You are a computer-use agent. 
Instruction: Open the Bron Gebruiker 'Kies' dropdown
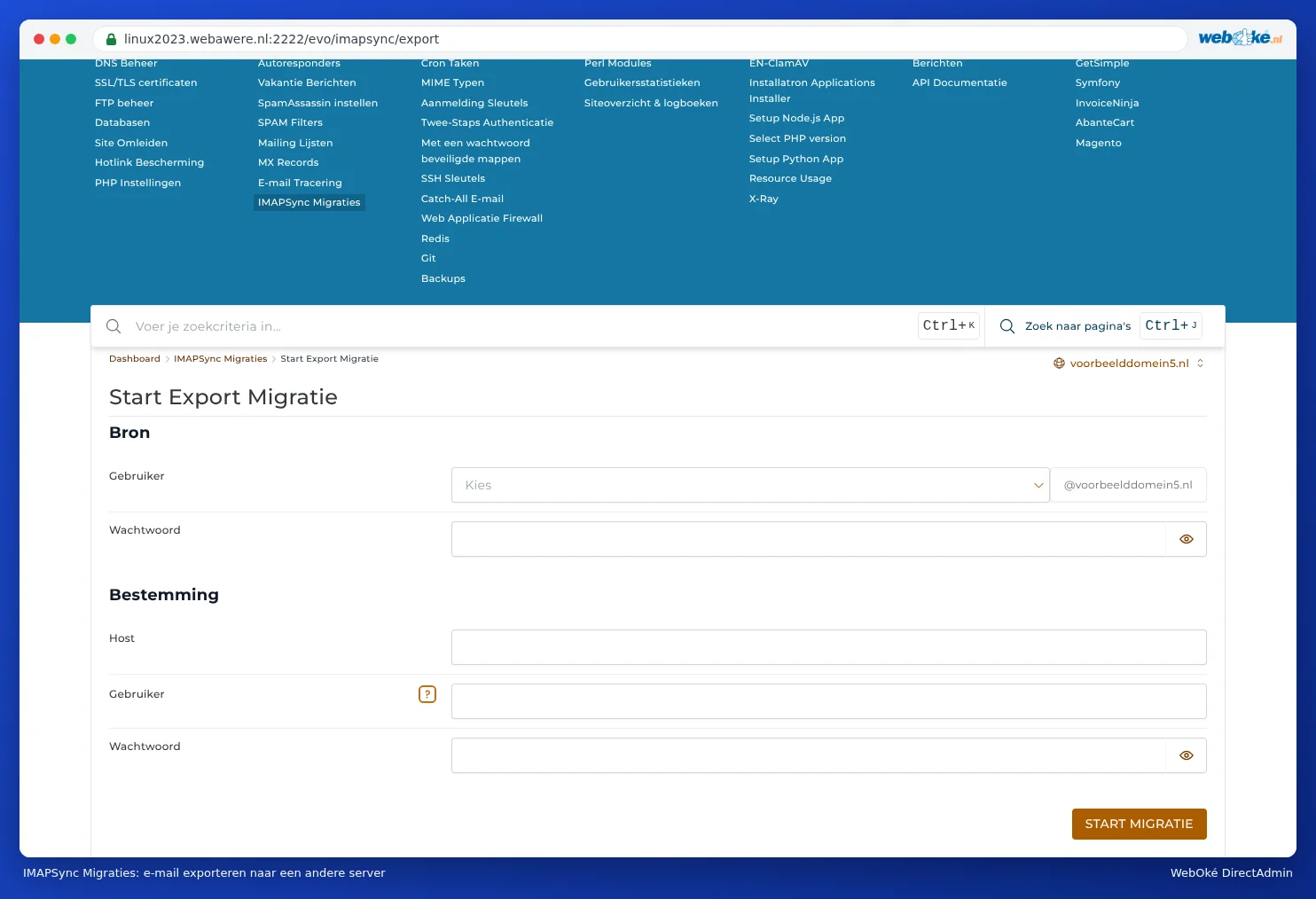point(750,485)
